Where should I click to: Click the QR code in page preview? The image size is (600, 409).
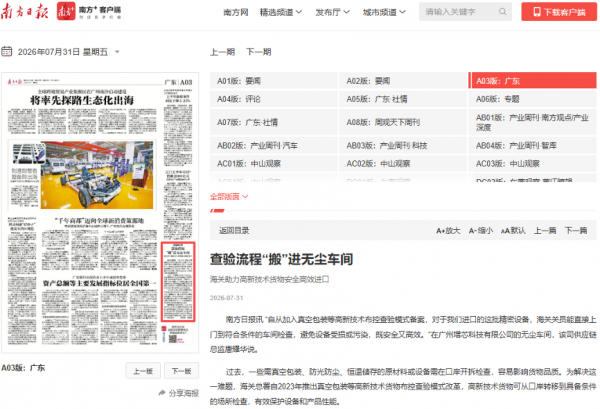pos(173,339)
